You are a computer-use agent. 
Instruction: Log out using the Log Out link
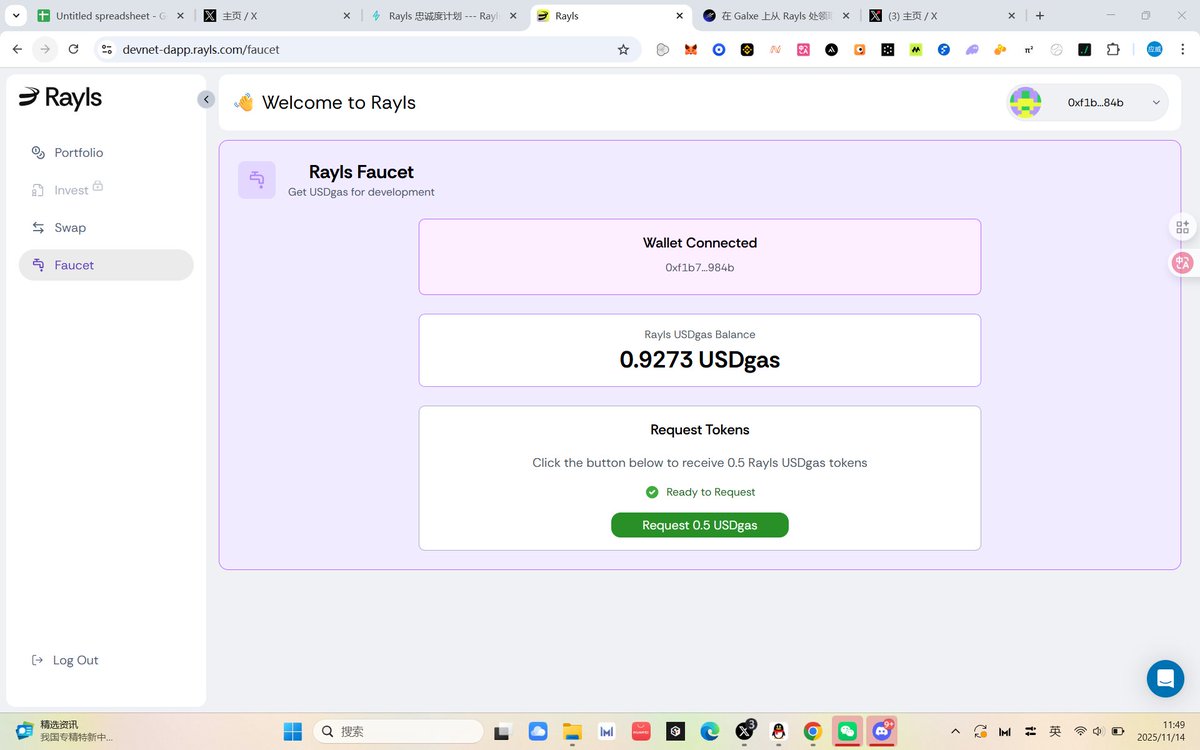click(65, 660)
